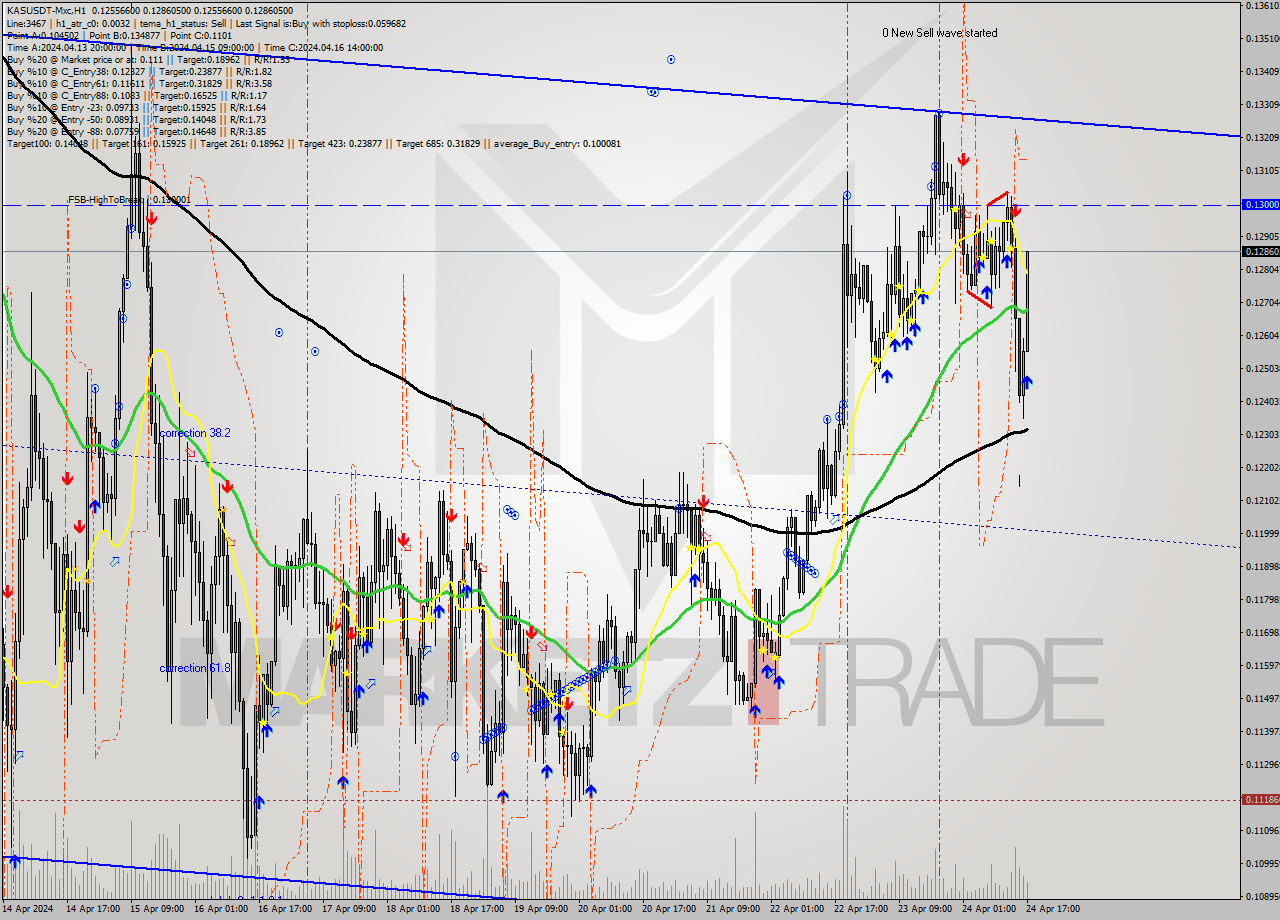
Task: Click the 0.11597 price axis value
Action: tap(1263, 665)
